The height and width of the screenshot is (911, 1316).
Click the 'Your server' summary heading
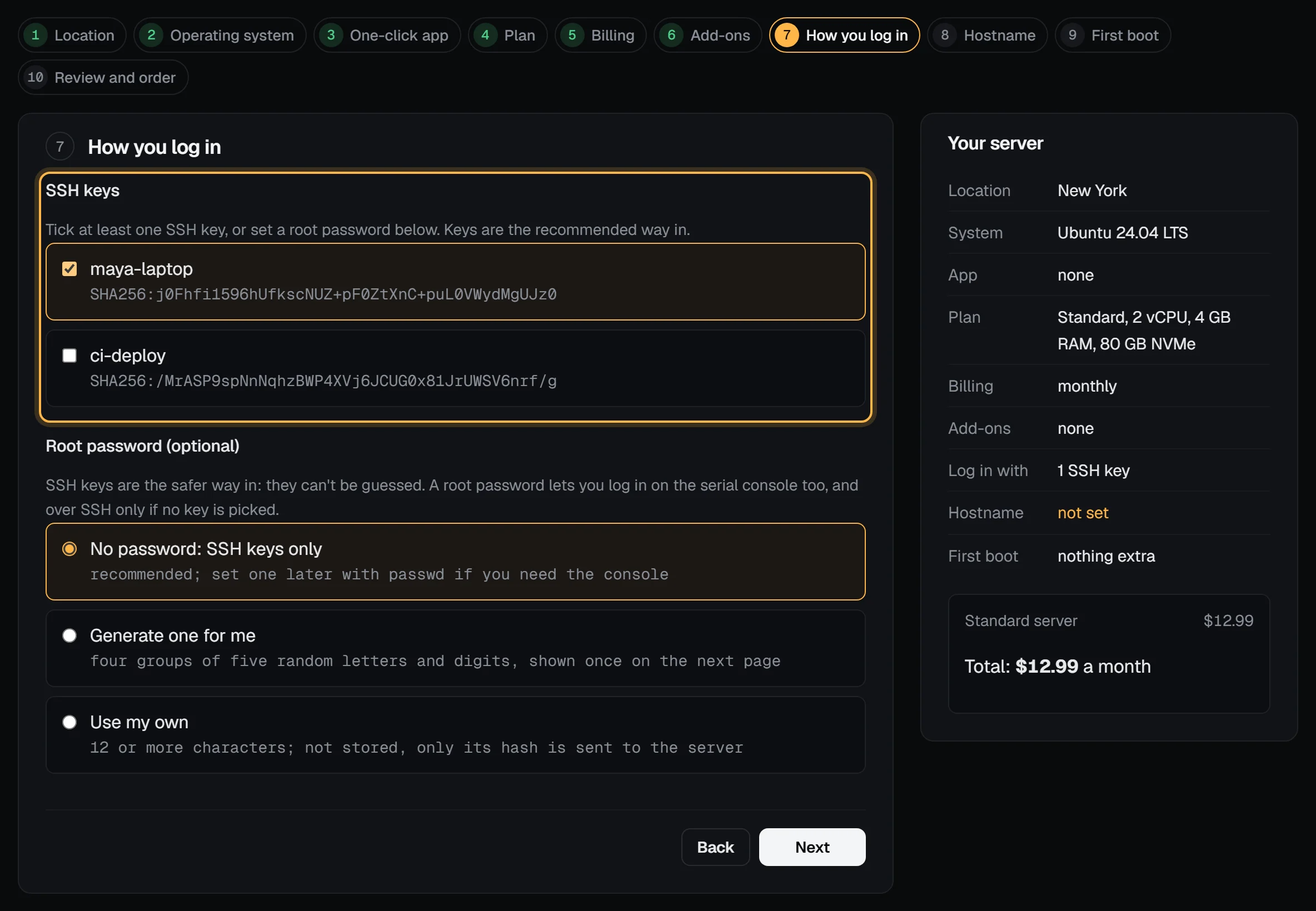995,143
